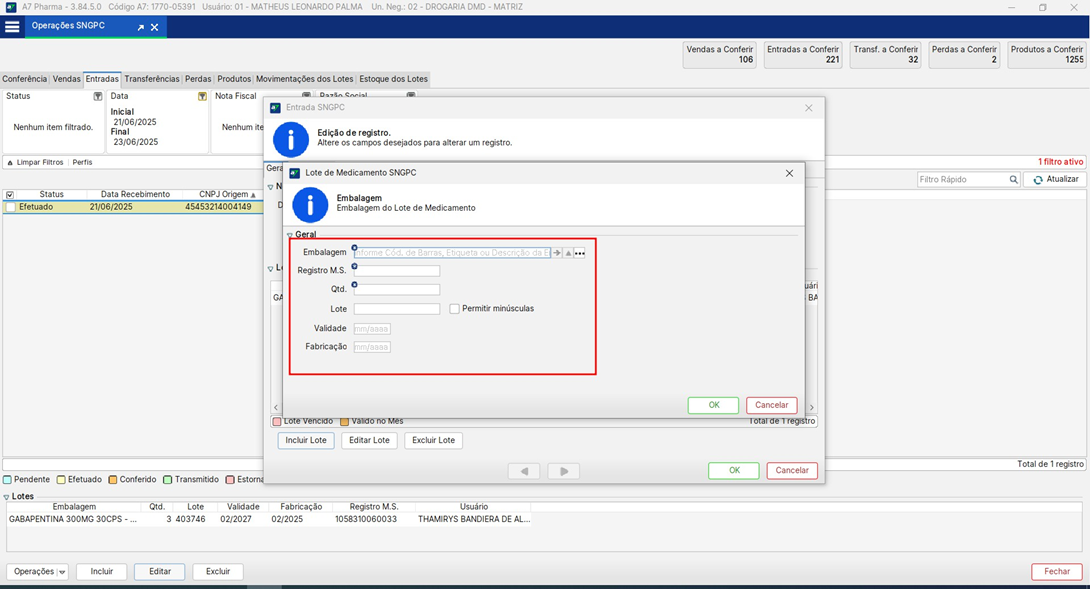Refresh the list with Atualizar button
Screen dimensions: 1090x589
coord(1056,180)
